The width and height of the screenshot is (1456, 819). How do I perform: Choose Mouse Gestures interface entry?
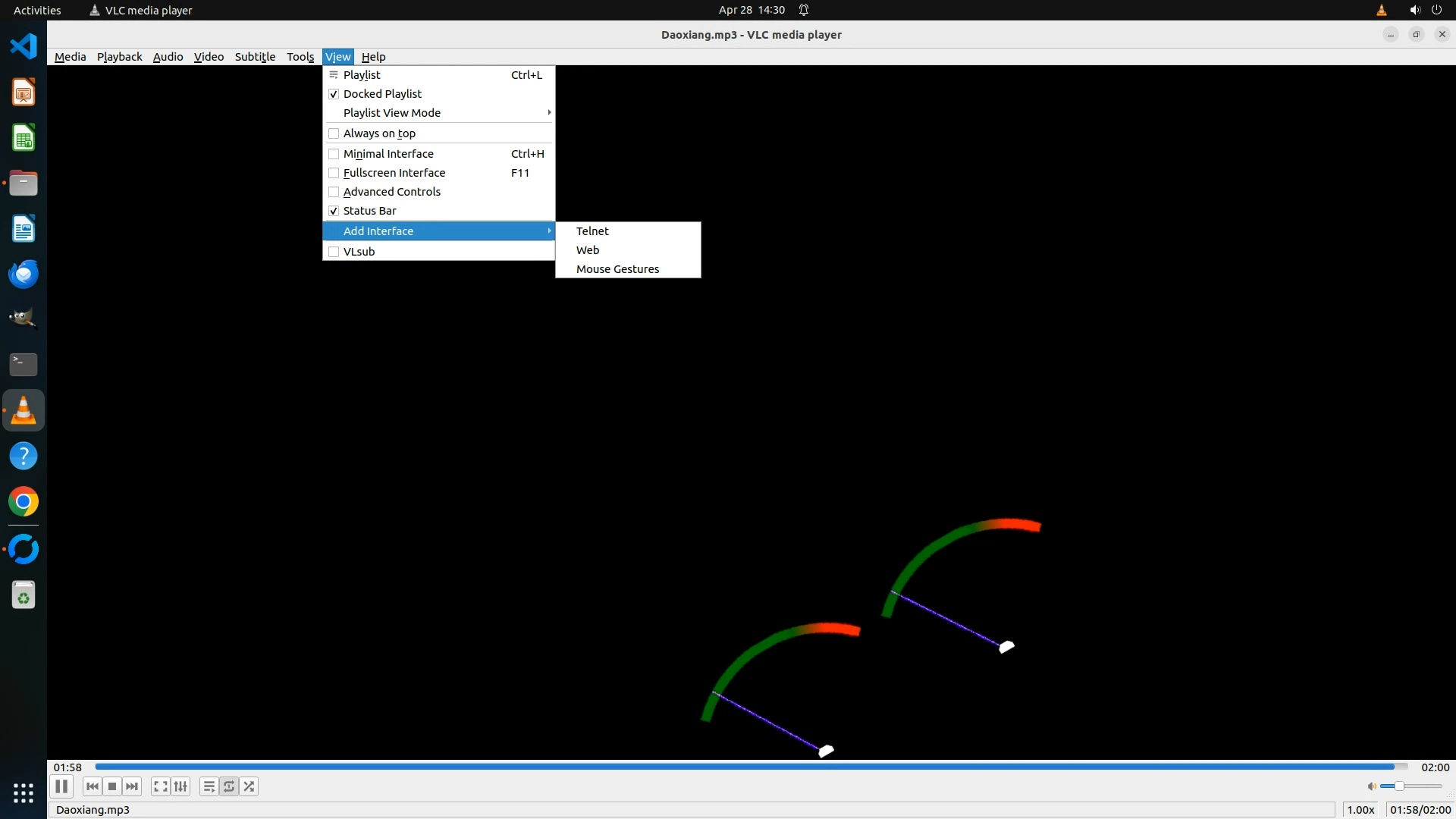tap(617, 269)
